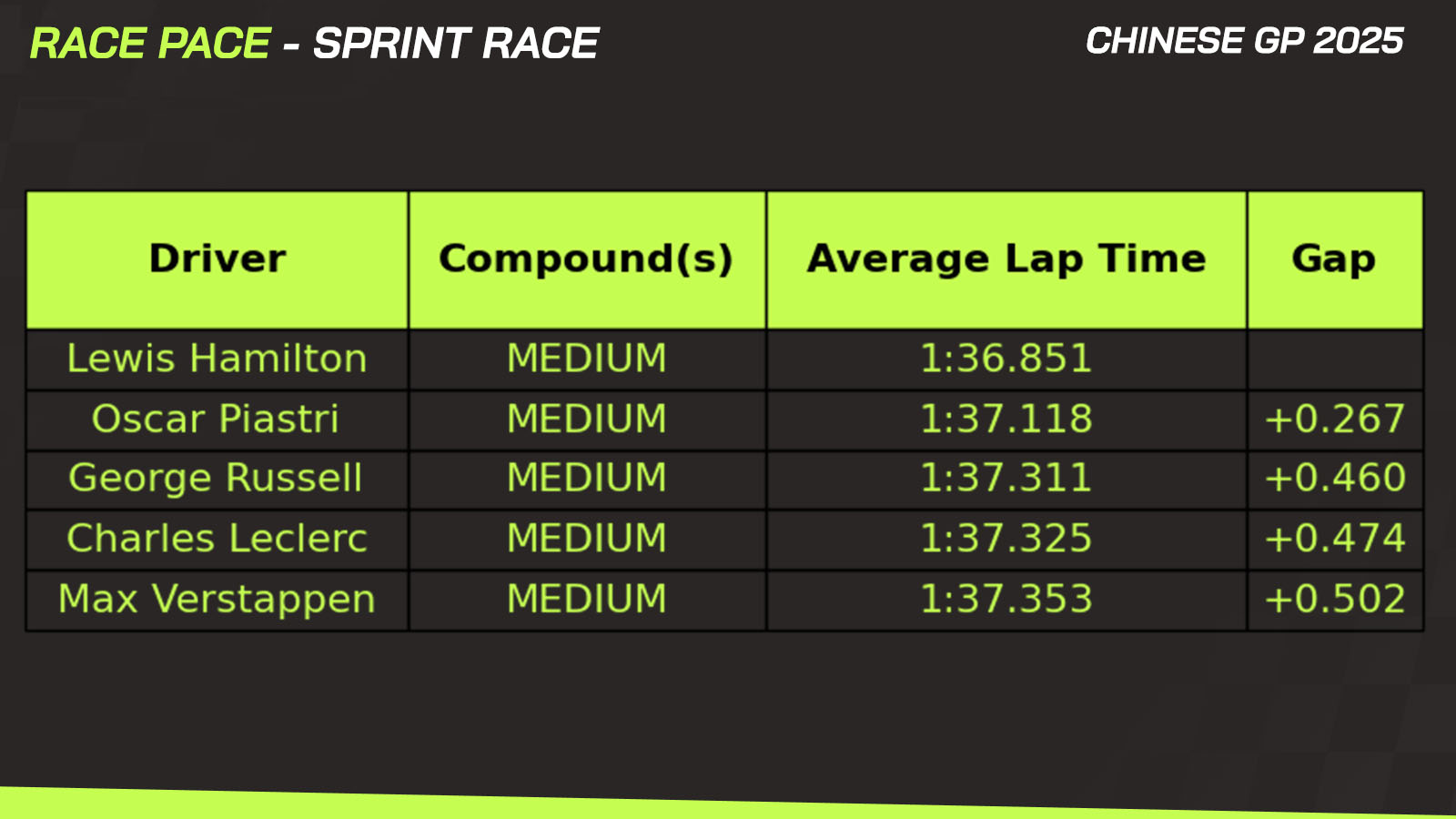Click the +0.502 gap value
The image size is (1456, 819).
[x=1335, y=600]
